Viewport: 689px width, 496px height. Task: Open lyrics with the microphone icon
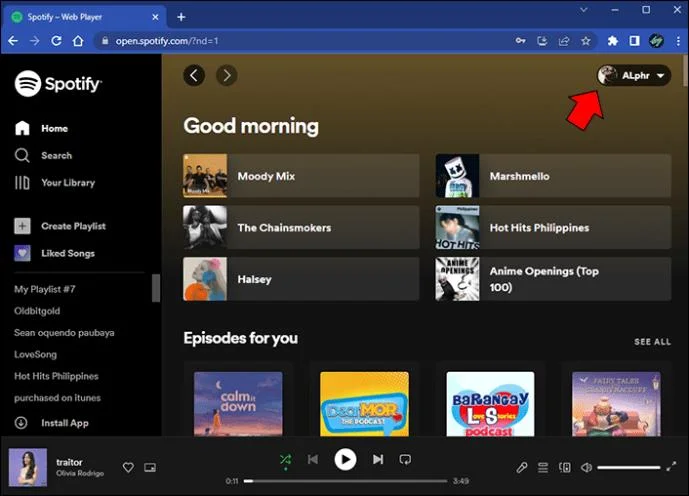coord(522,467)
